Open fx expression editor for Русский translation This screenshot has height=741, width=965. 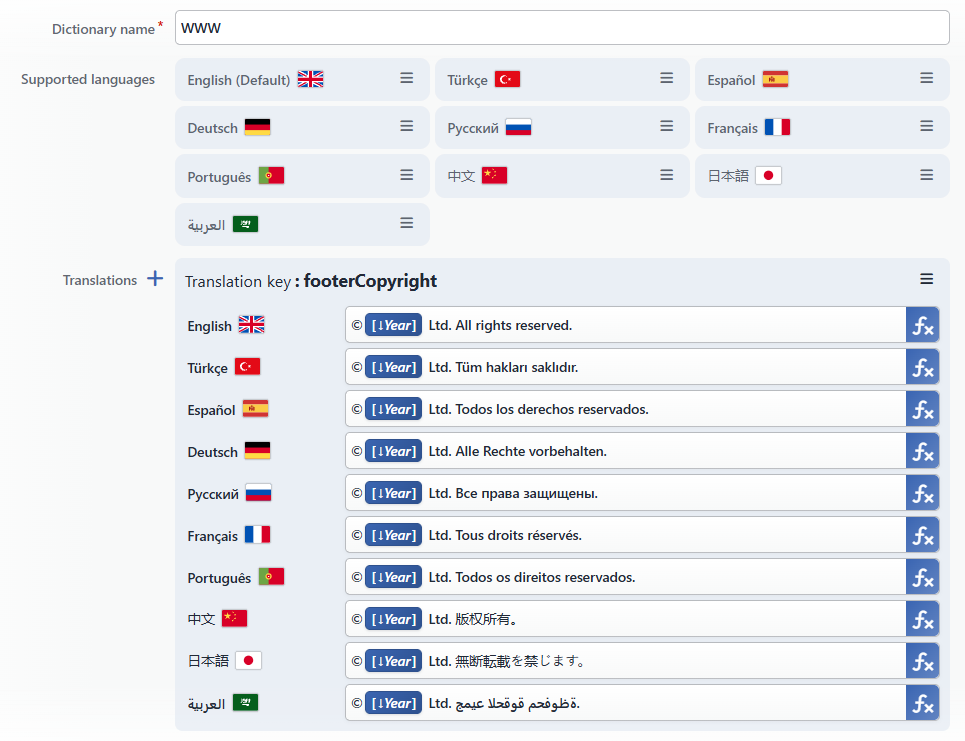point(923,492)
